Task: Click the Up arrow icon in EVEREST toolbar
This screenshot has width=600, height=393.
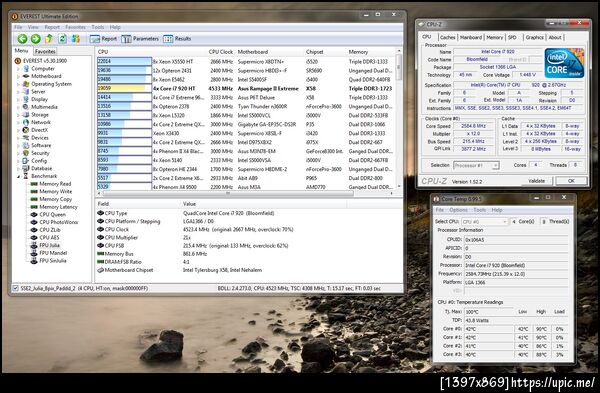Action: coord(49,38)
